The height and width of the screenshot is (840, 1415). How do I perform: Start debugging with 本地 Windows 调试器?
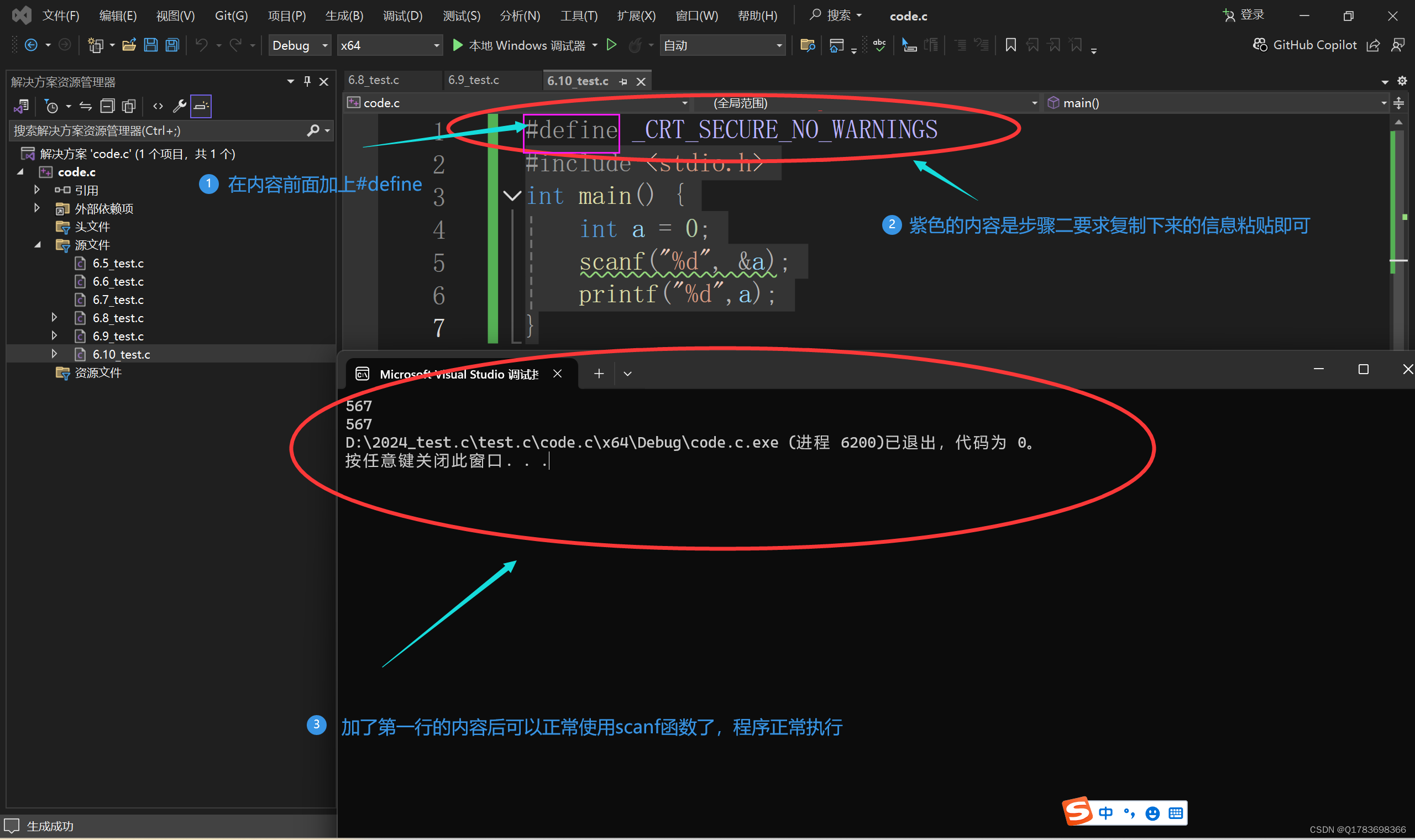tap(519, 45)
